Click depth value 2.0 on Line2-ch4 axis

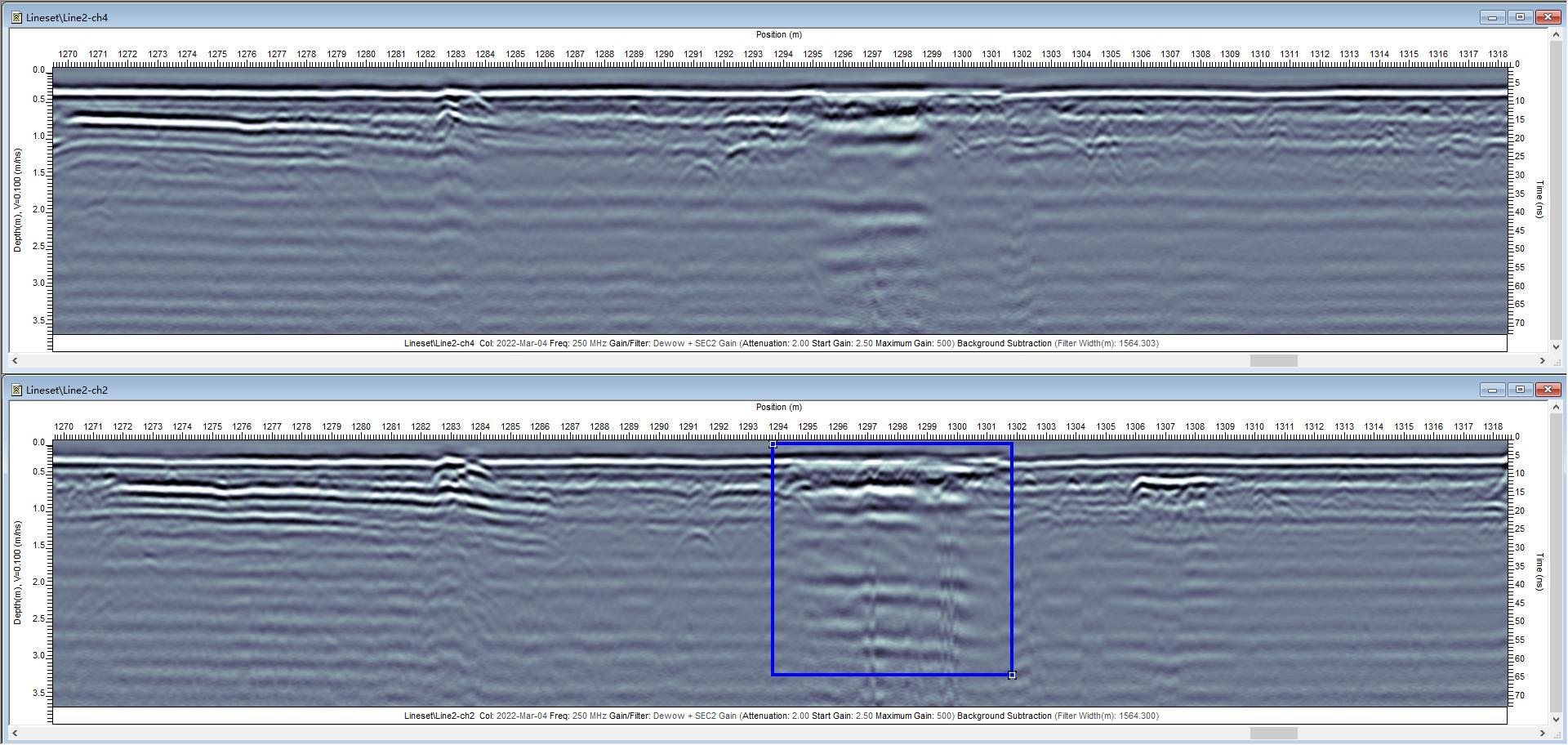[x=38, y=210]
